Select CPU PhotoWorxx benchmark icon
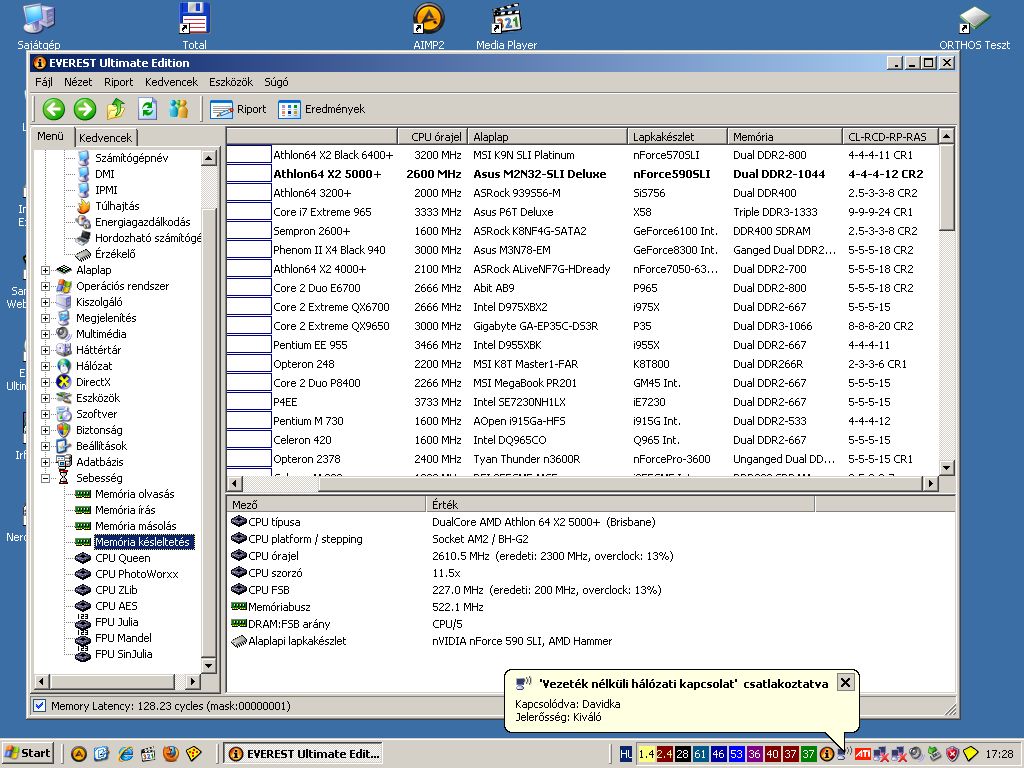Screen dimensions: 1024x768 [x=83, y=574]
